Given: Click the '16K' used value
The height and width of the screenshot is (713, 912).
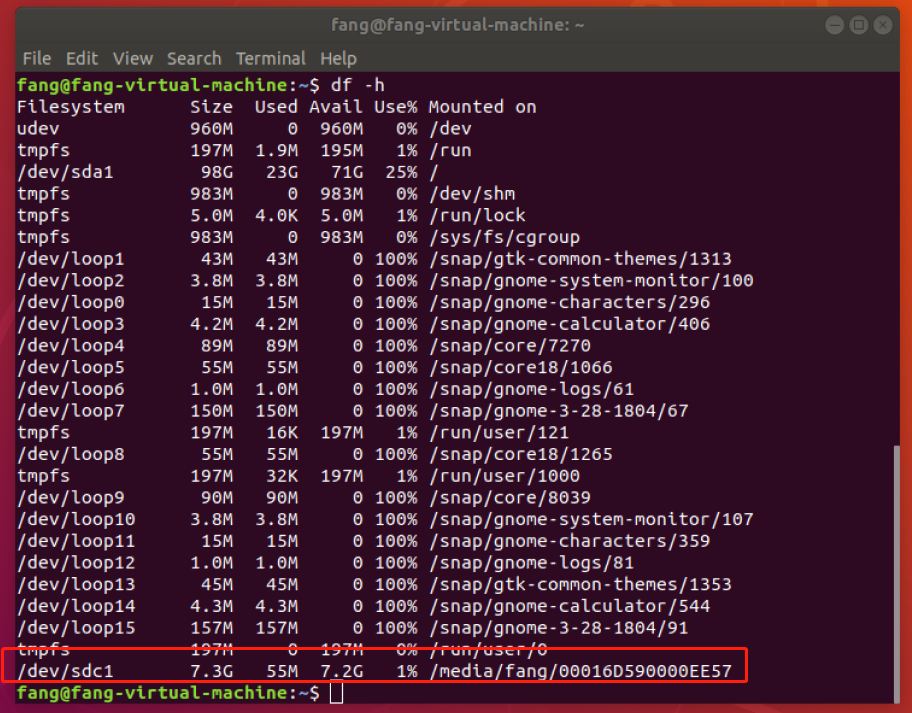Looking at the screenshot, I should tap(282, 433).
